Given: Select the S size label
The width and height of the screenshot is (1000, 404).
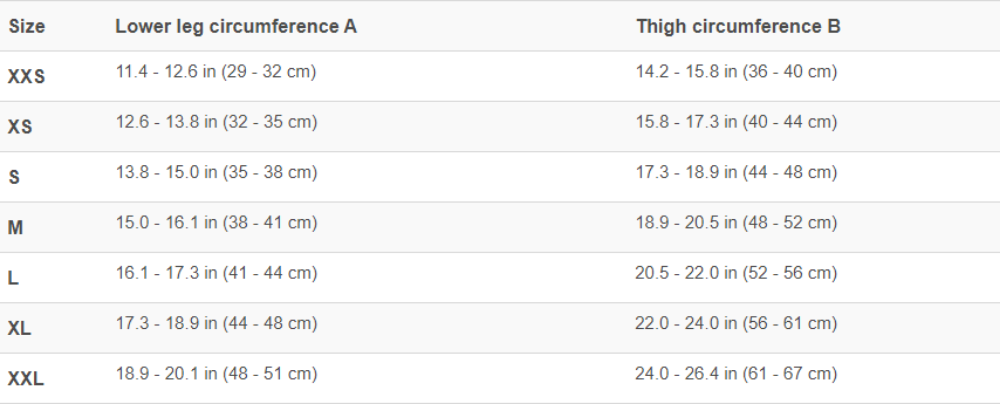Looking at the screenshot, I should pos(14,178).
